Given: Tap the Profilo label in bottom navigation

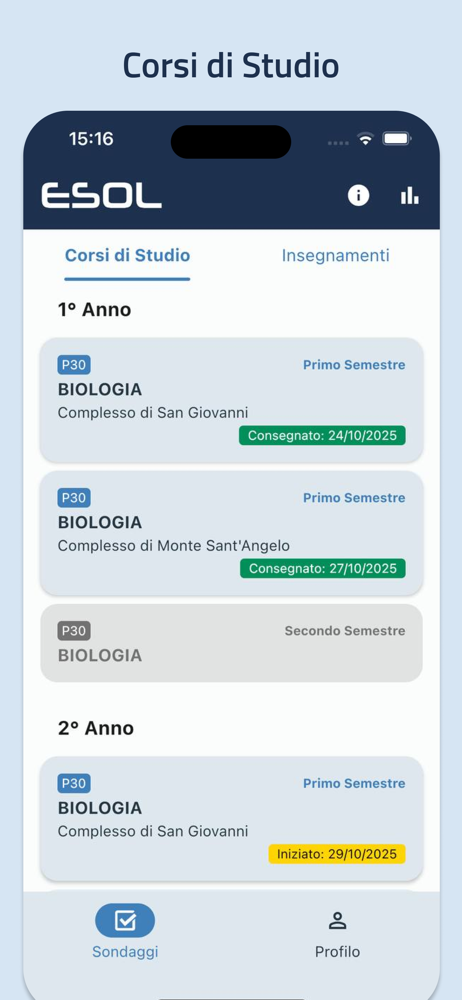Looking at the screenshot, I should point(337,952).
